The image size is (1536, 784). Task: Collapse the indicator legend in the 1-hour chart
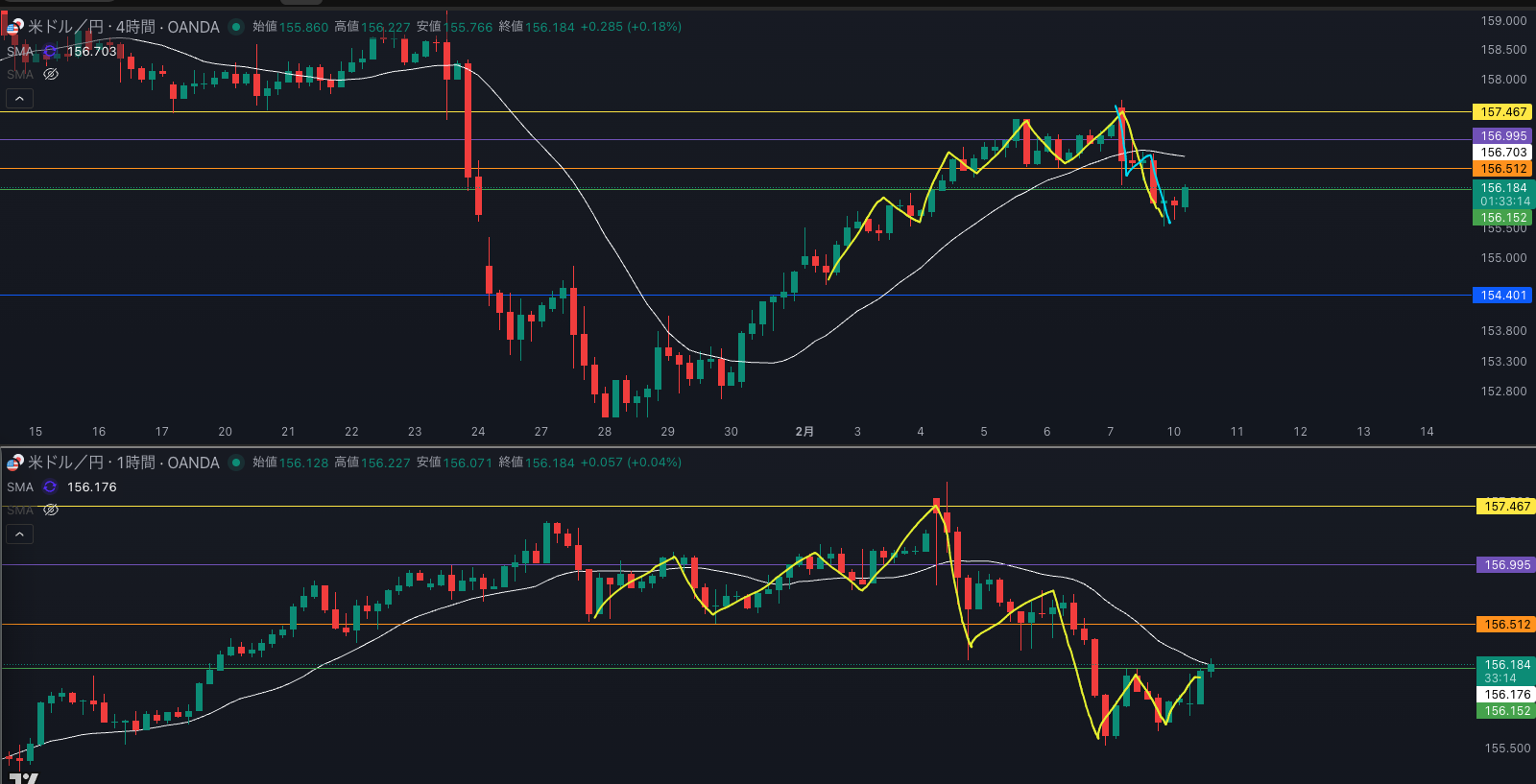[x=19, y=534]
